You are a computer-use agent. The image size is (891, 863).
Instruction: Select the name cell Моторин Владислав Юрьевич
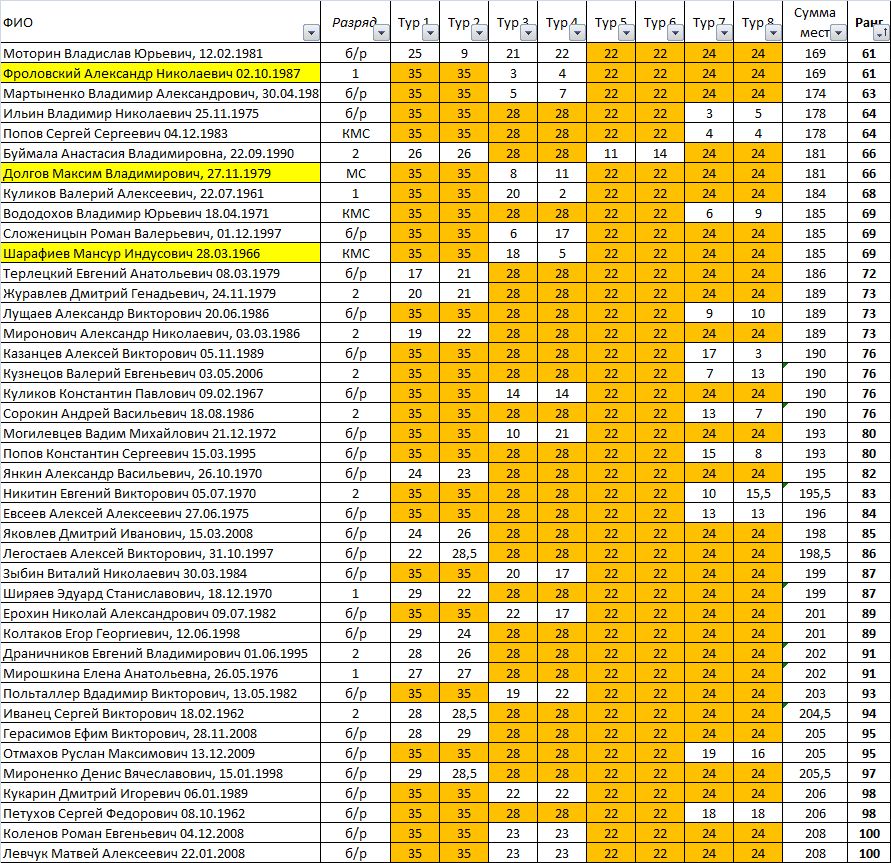(x=160, y=53)
